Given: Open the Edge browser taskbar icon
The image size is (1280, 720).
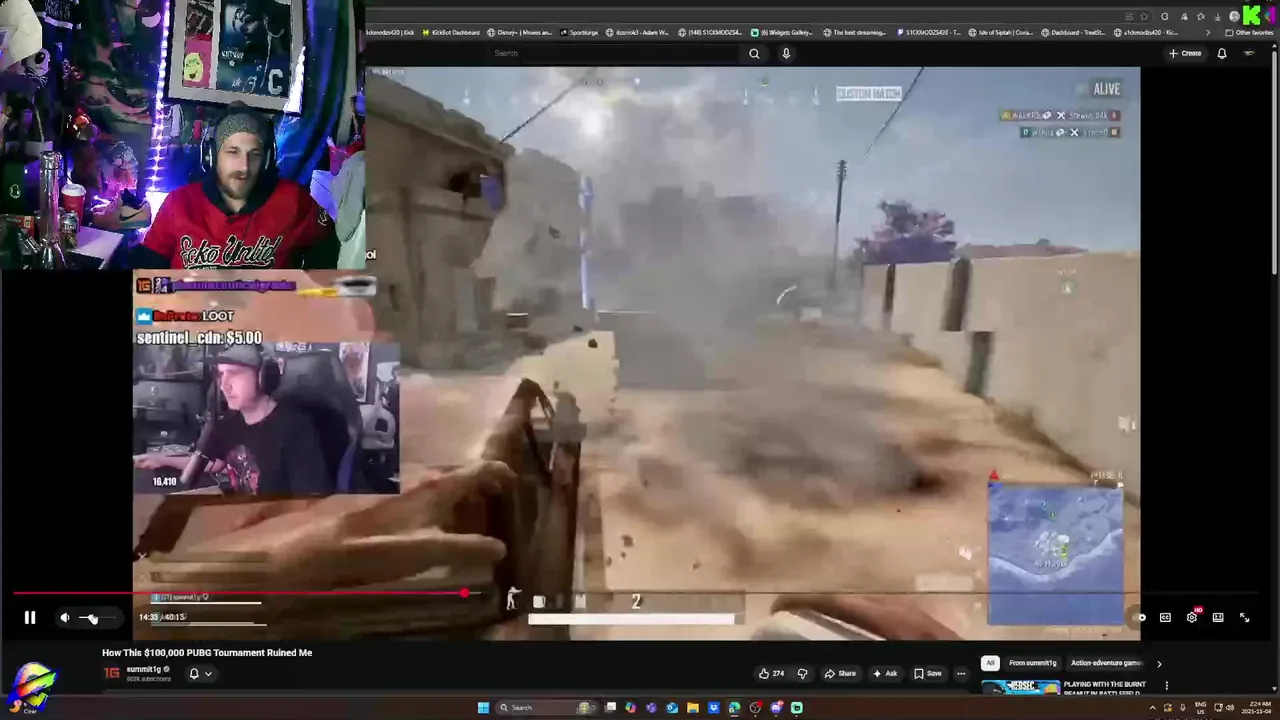Looking at the screenshot, I should pyautogui.click(x=734, y=707).
